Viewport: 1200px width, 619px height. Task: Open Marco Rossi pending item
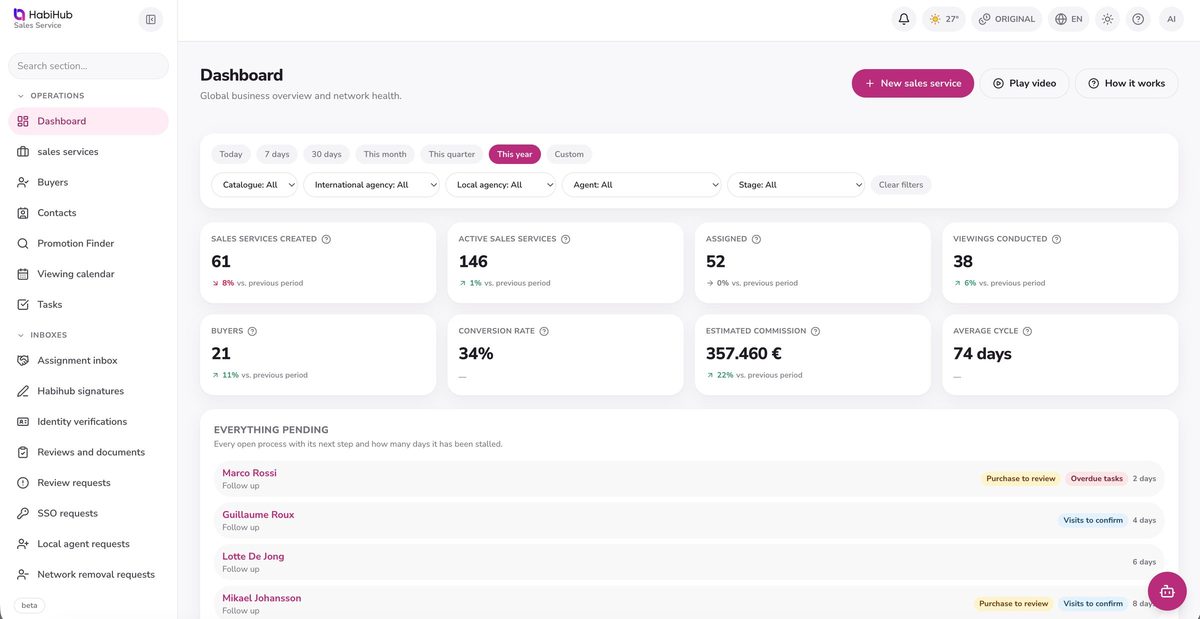pos(689,479)
